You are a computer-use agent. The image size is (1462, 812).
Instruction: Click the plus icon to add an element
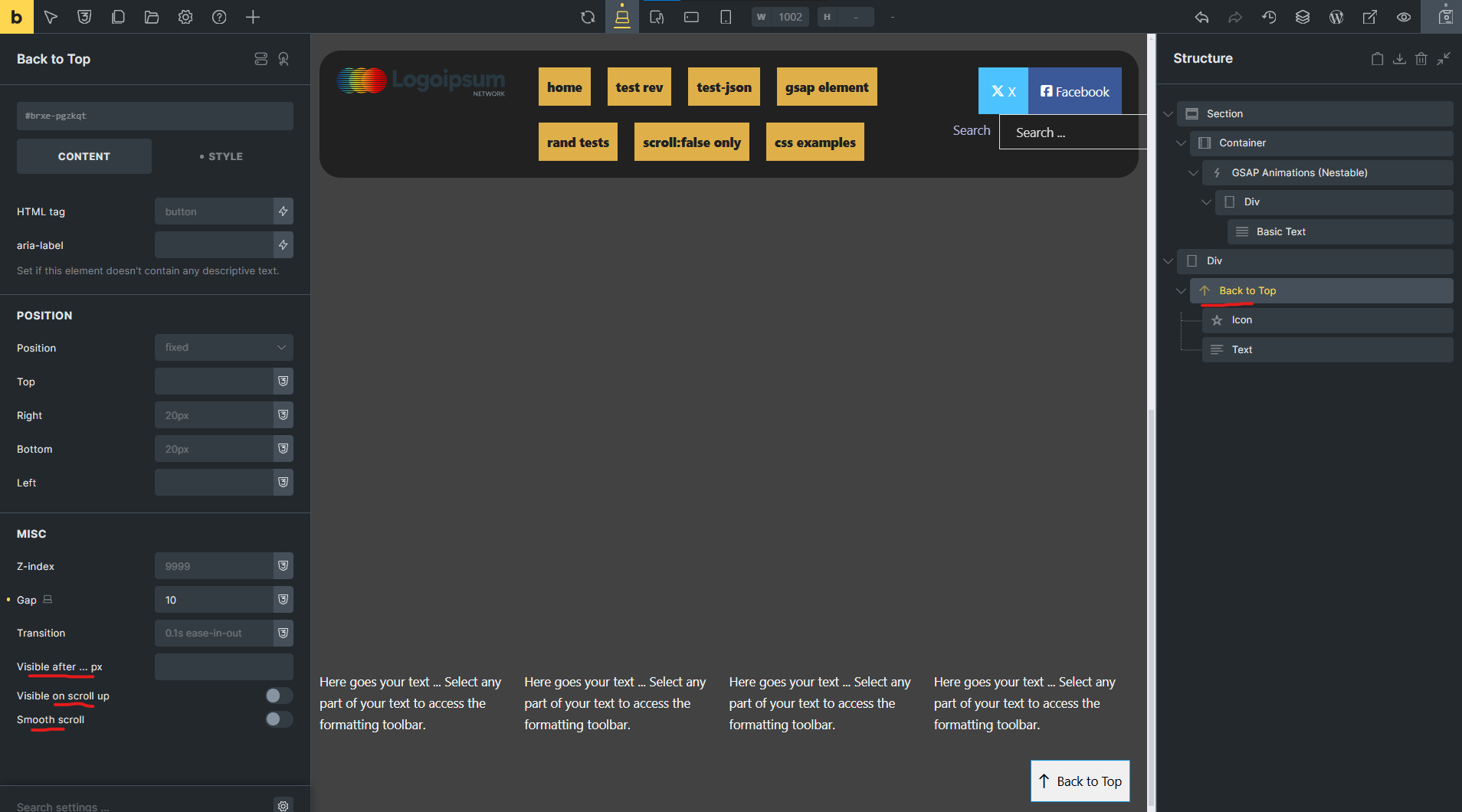click(x=253, y=17)
